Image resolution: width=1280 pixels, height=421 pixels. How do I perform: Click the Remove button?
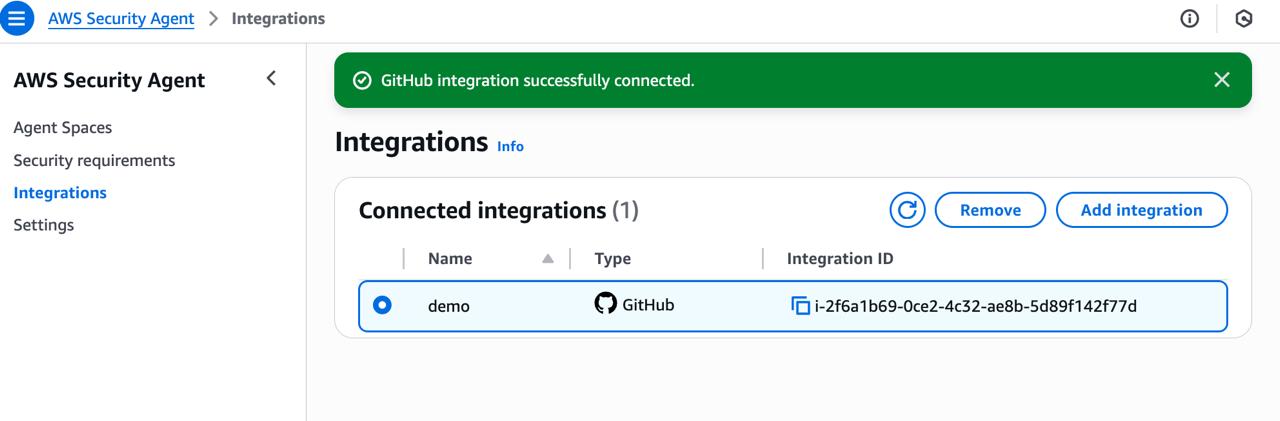[990, 210]
